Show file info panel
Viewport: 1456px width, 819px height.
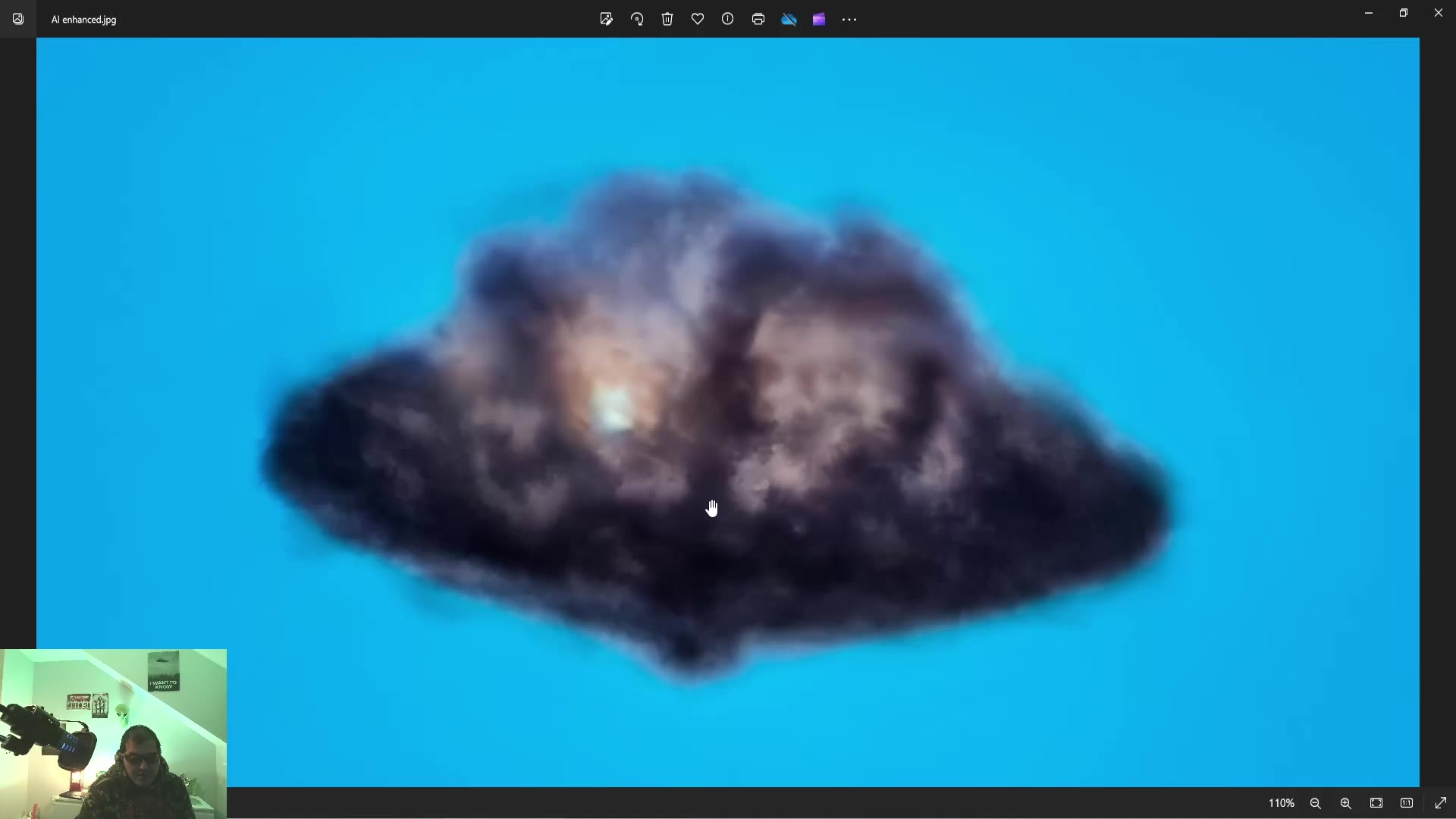(727, 19)
